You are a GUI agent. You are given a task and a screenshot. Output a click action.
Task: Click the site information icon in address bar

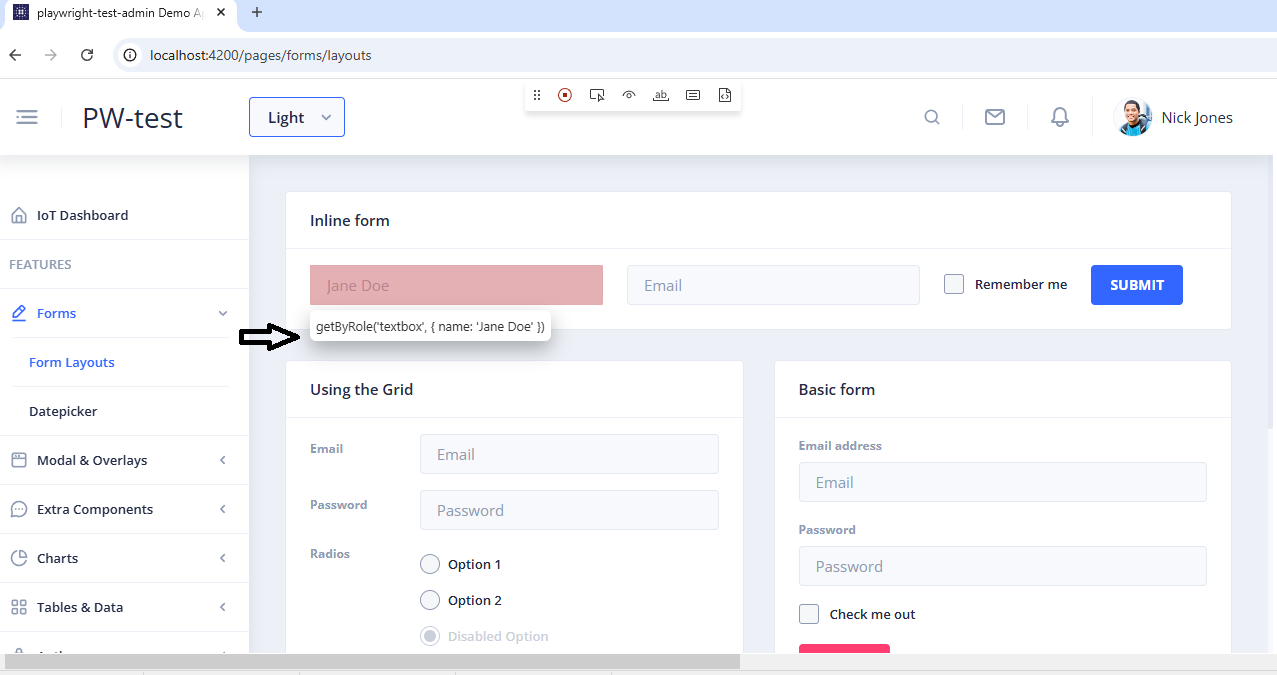130,55
